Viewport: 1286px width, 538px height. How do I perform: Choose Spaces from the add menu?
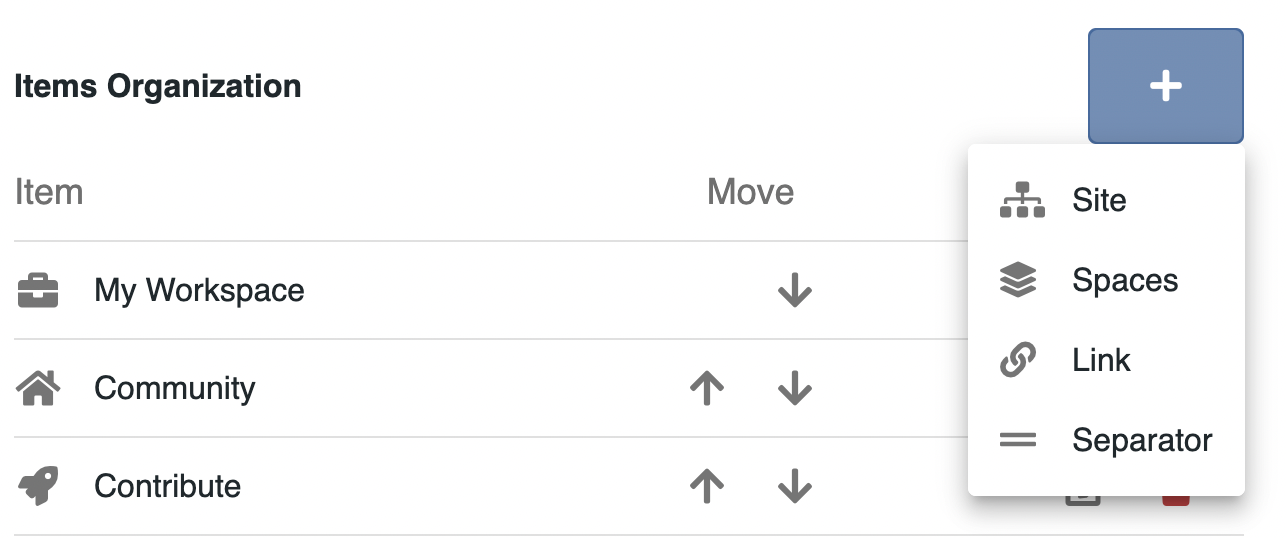tap(1125, 280)
